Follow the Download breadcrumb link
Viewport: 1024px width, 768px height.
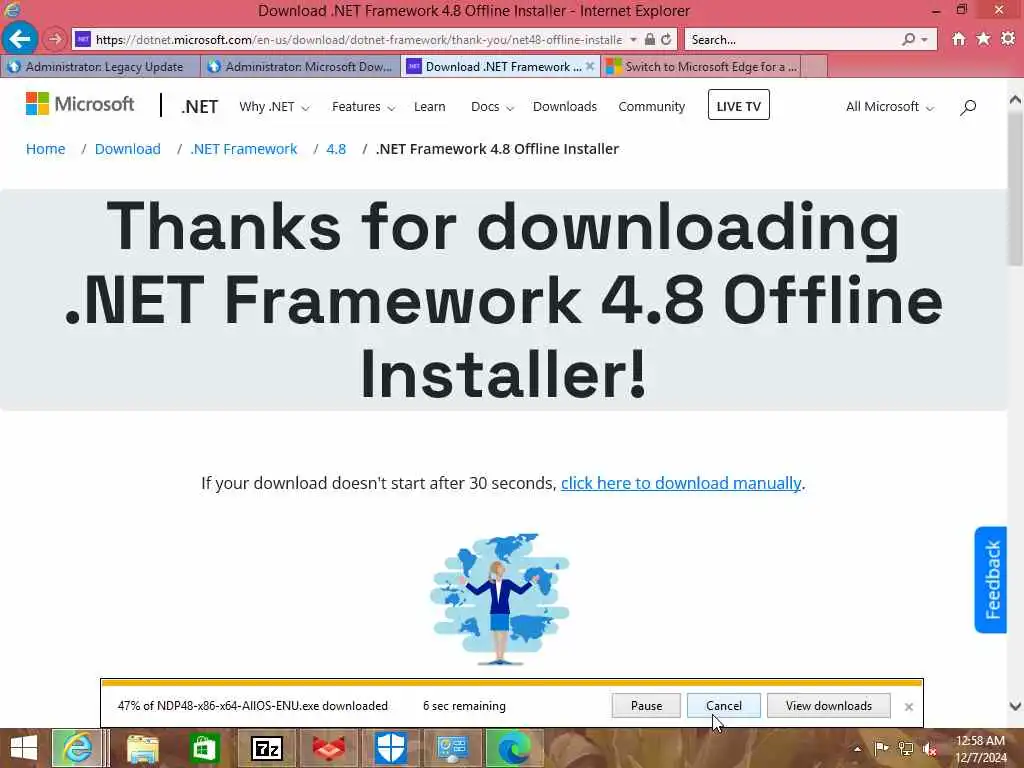[127, 149]
